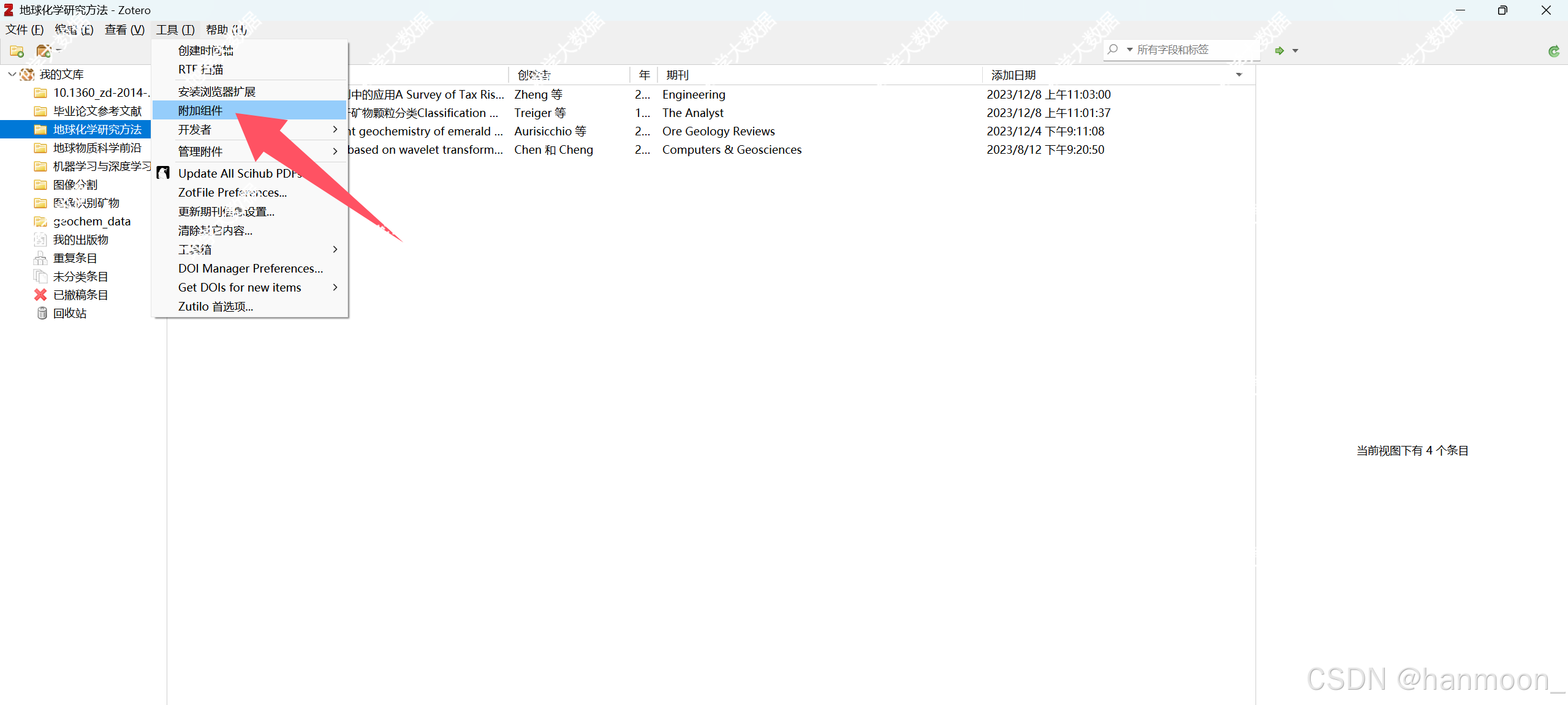Click the New Collection toolbar icon
The image size is (1568, 705).
pyautogui.click(x=17, y=51)
